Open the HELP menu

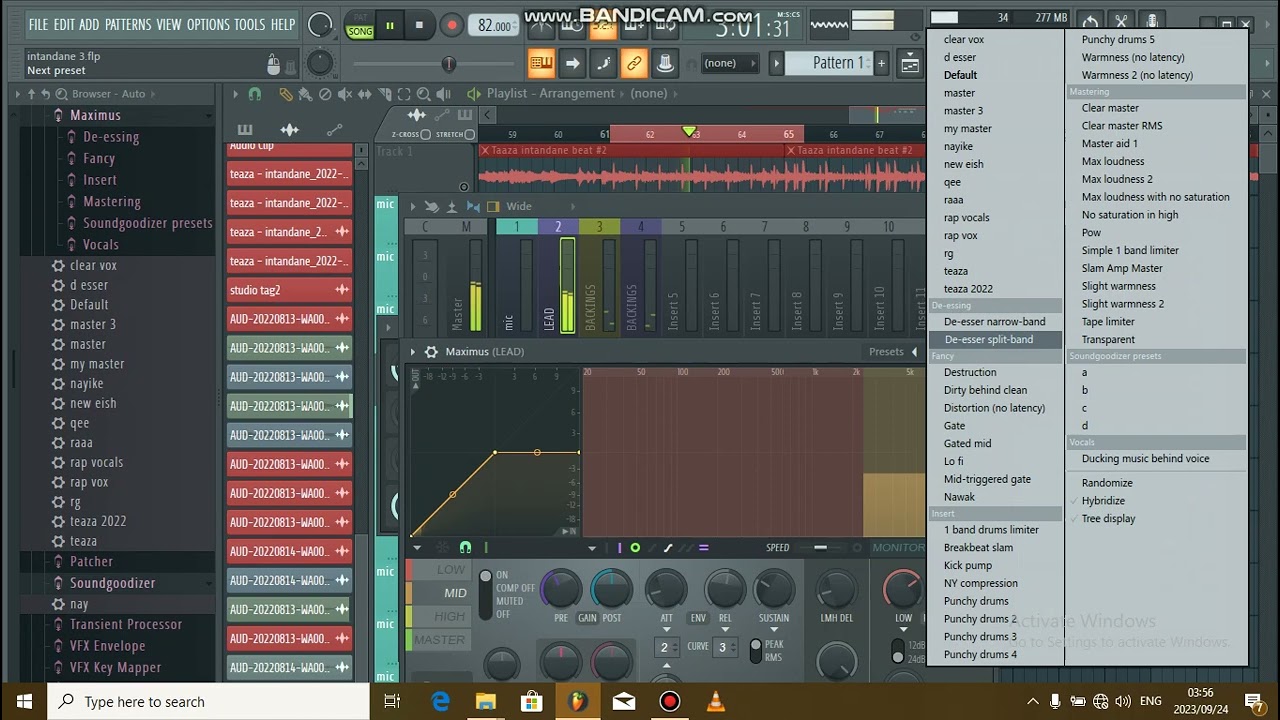pyautogui.click(x=283, y=24)
